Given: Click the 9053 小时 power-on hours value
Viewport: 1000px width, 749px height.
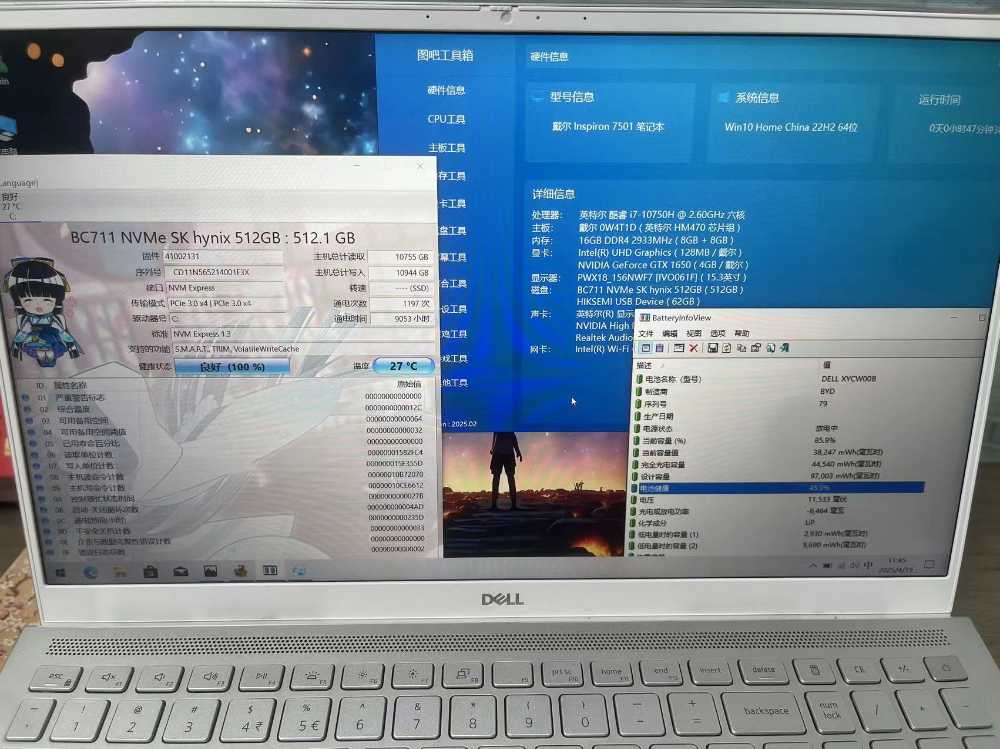Looking at the screenshot, I should [401, 318].
